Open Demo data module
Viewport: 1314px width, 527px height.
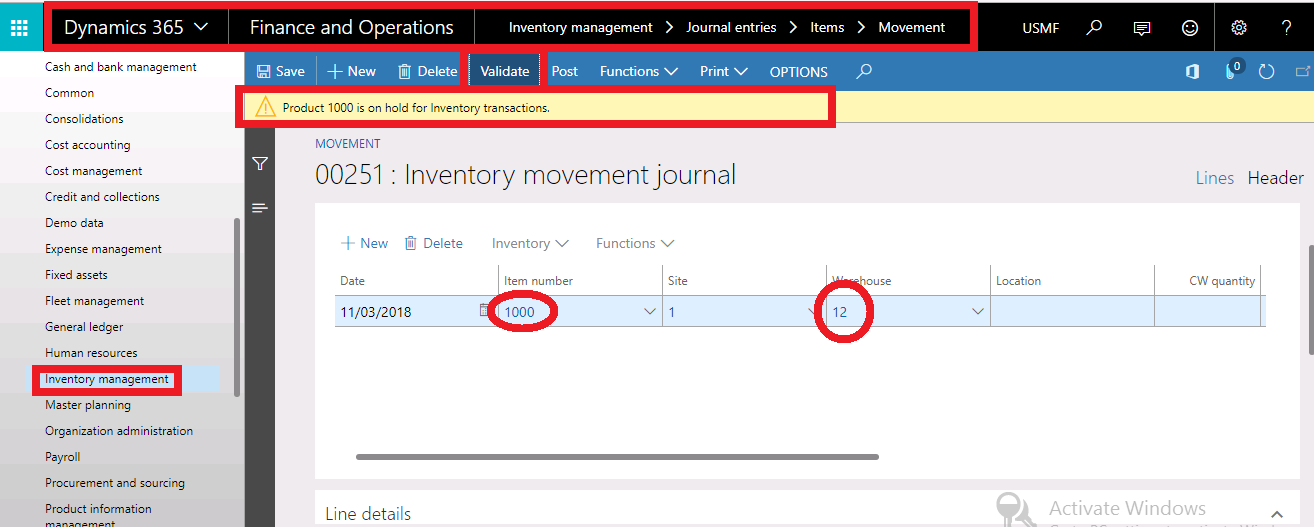[x=74, y=223]
